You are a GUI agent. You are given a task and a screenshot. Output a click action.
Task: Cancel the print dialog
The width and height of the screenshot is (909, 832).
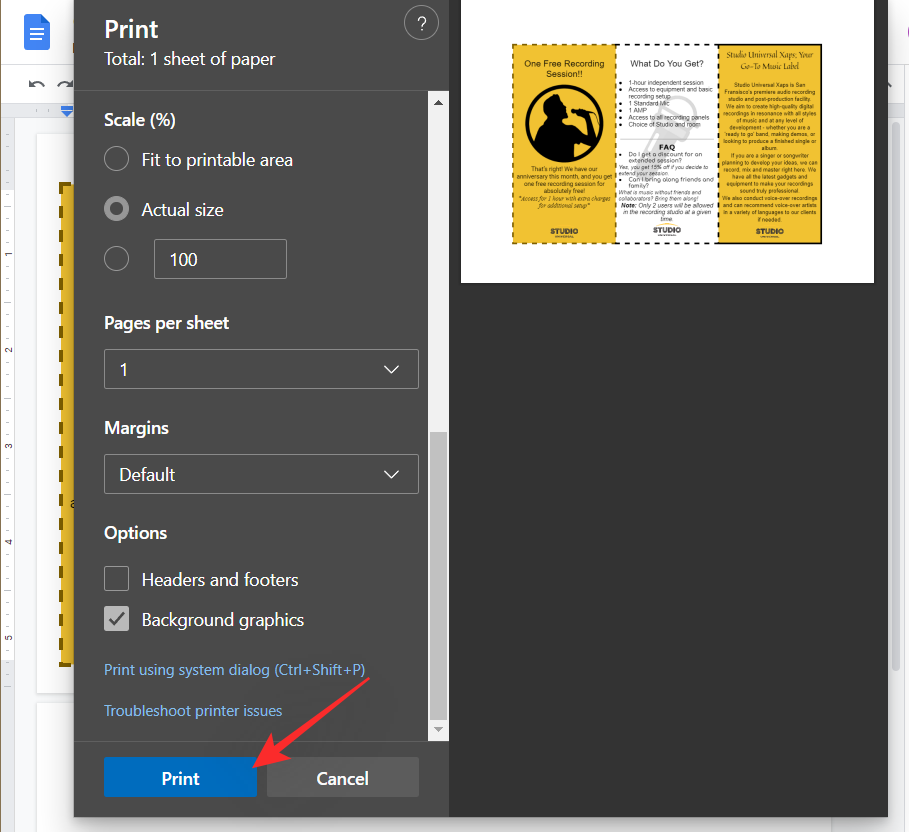(x=342, y=778)
